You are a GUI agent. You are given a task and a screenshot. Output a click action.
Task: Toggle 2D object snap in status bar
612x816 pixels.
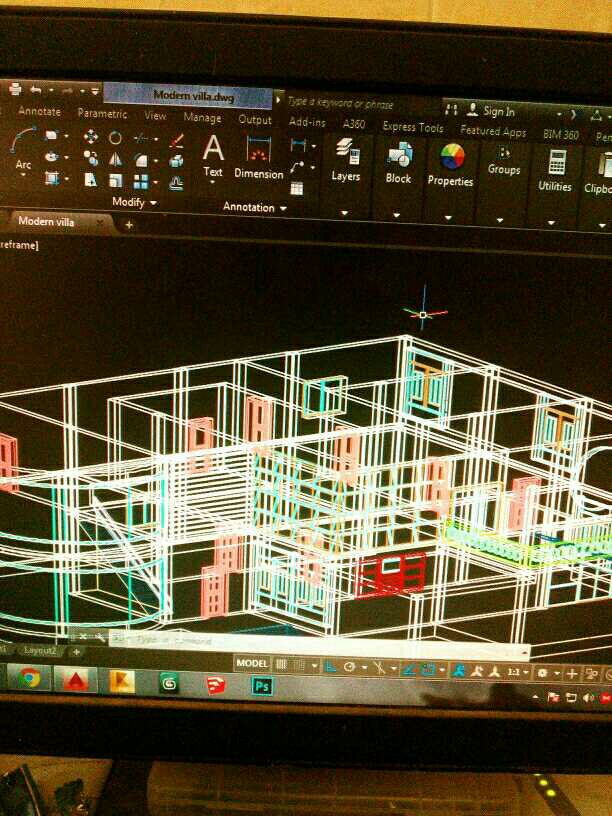tap(428, 669)
